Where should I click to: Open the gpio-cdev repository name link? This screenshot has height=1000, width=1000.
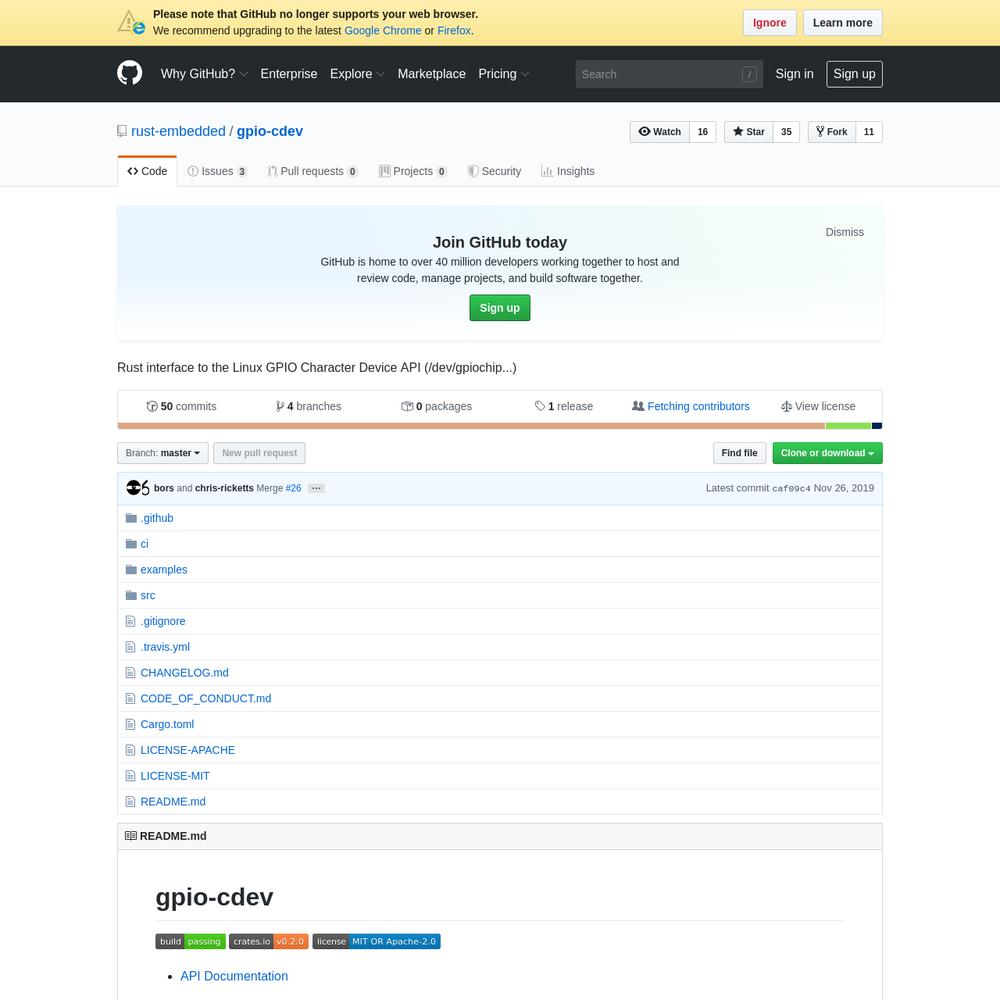pyautogui.click(x=270, y=131)
